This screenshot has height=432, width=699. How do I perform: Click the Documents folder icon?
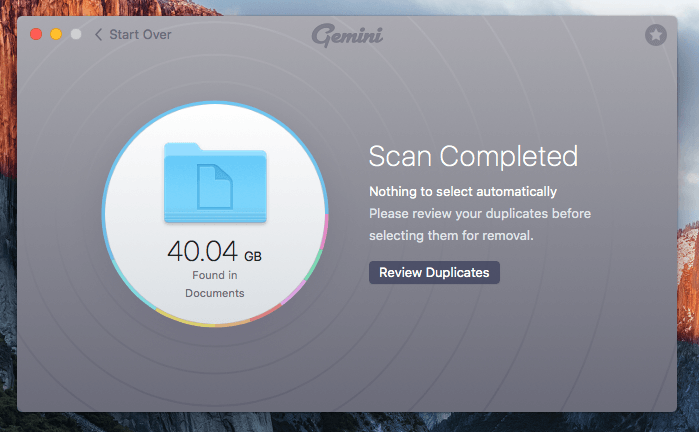(x=215, y=182)
